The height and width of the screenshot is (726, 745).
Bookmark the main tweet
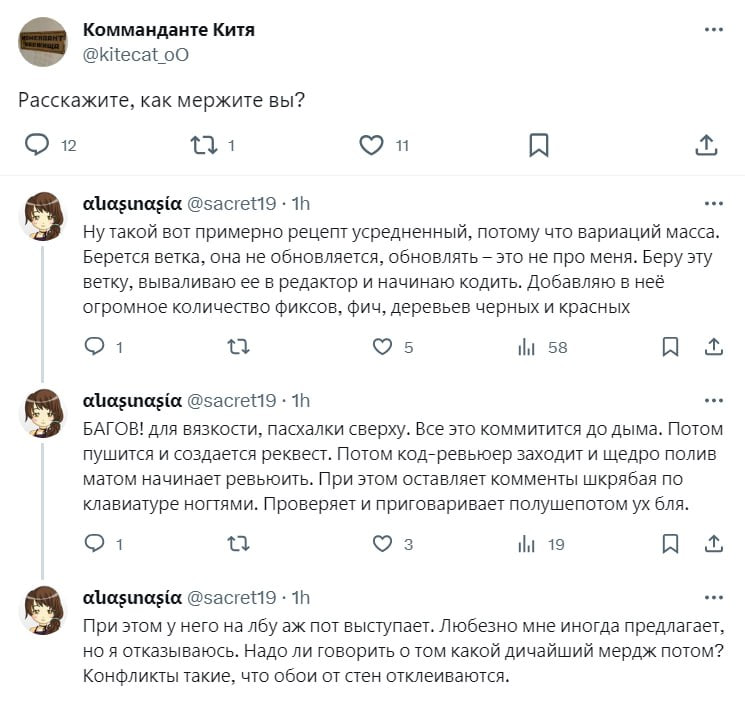click(538, 145)
